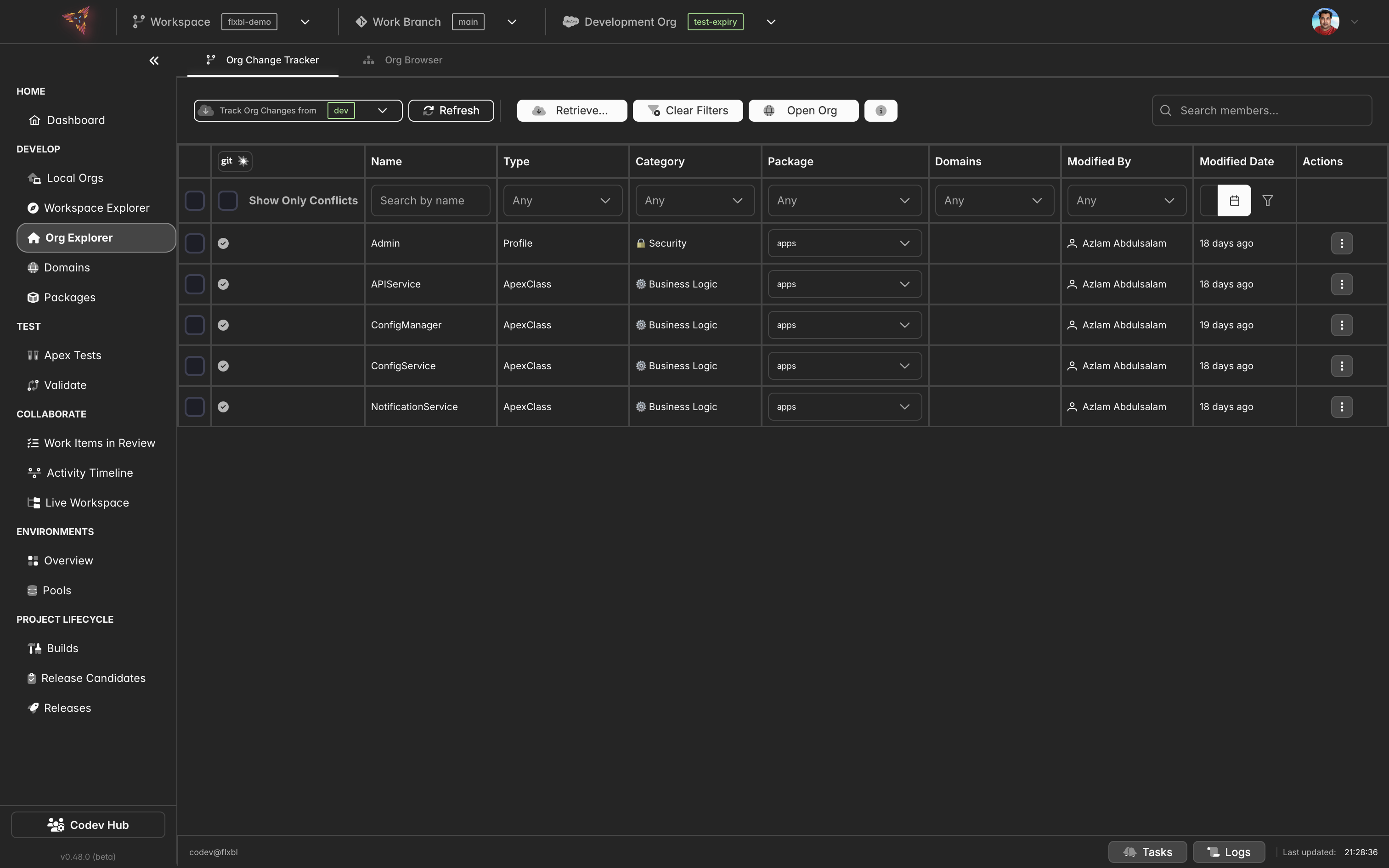
Task: Click the Retrieve... button
Action: pos(572,110)
